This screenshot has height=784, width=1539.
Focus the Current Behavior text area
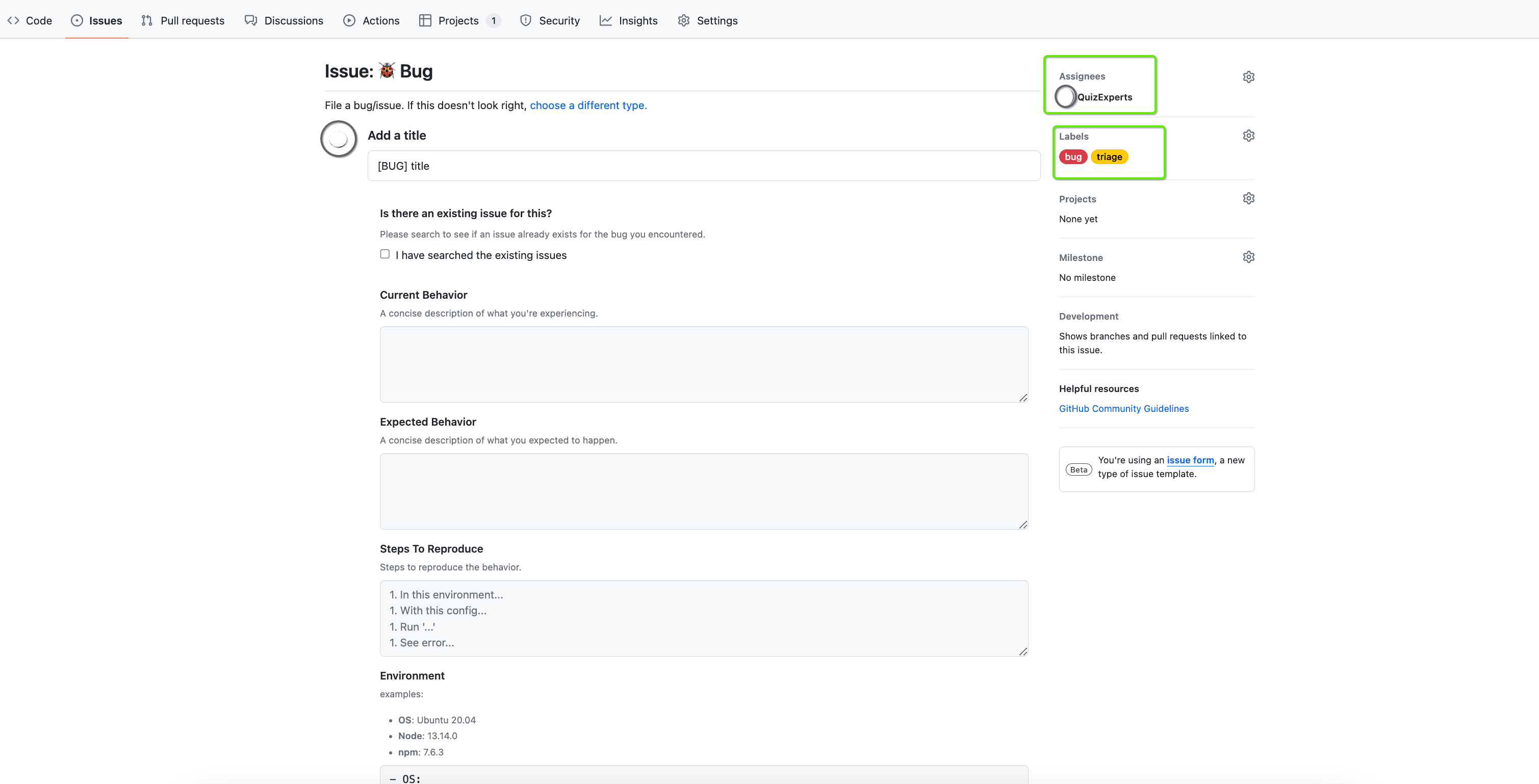point(703,364)
